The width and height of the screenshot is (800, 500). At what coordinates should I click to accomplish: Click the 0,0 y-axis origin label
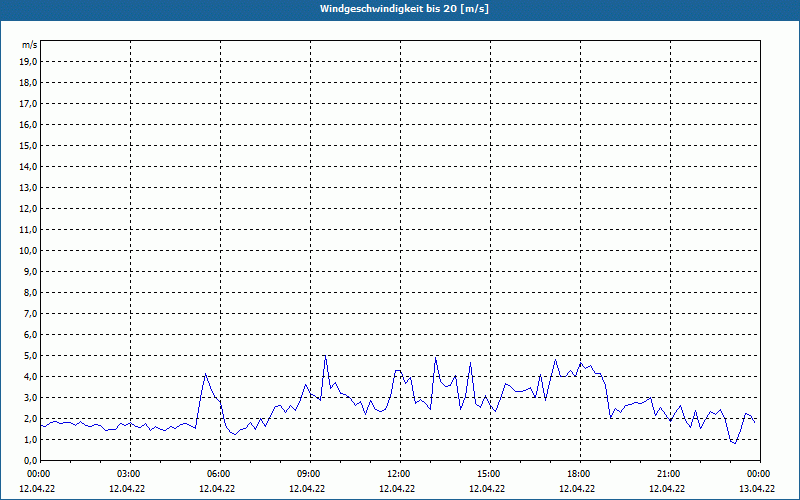coord(30,460)
